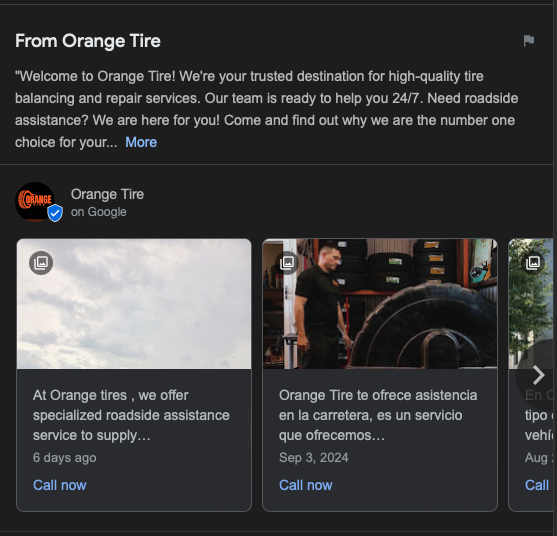Expand the business description via More
Screen dimensions: 557x536
(141, 142)
